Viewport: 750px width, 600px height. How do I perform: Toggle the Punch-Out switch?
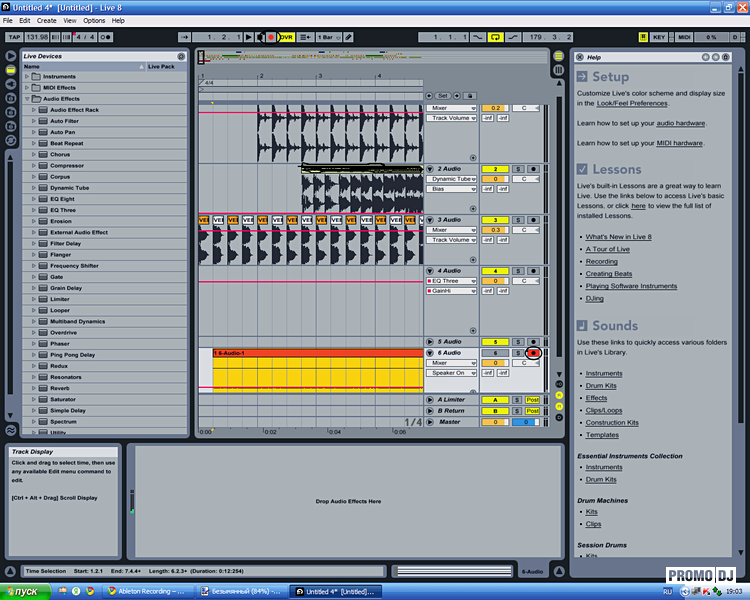(x=513, y=37)
